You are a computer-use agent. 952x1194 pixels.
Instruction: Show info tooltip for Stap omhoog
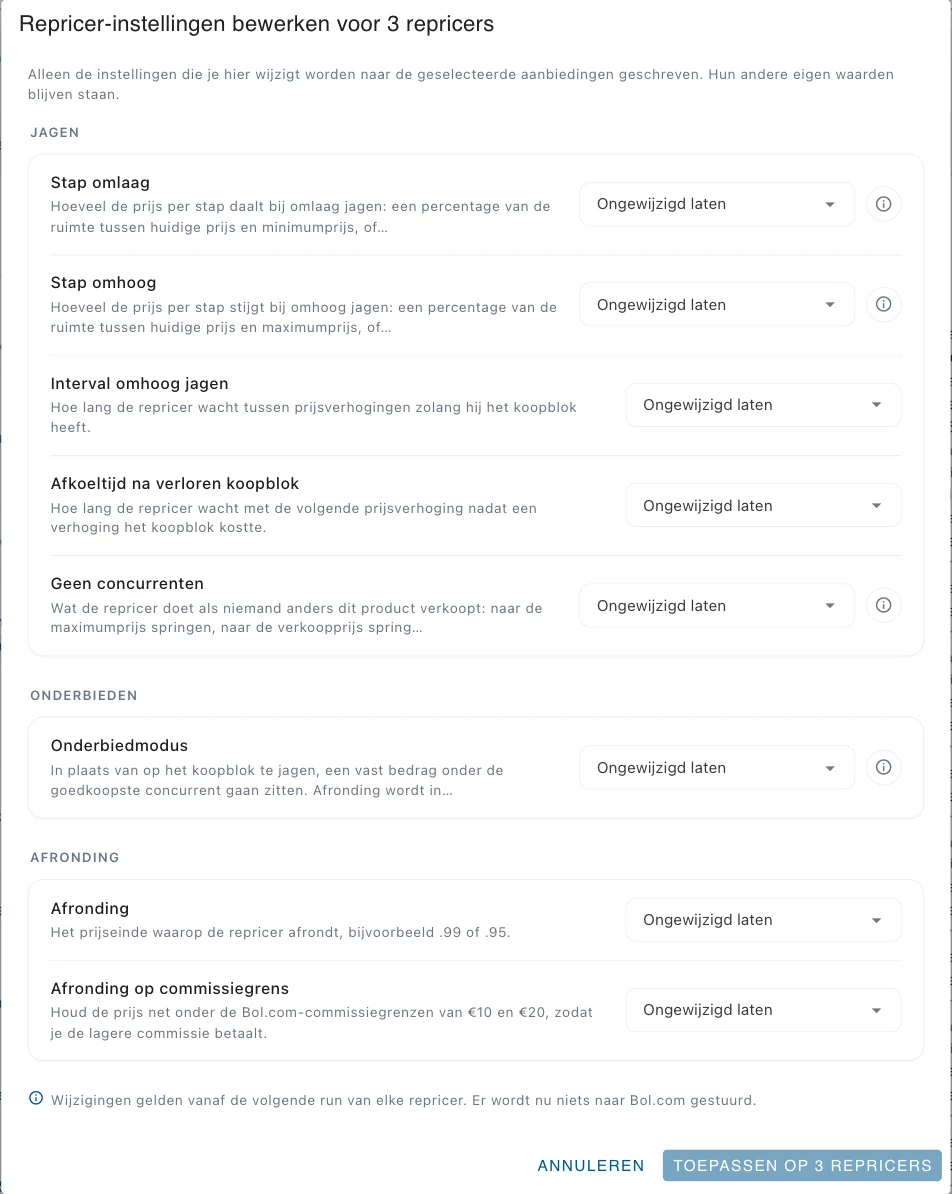tap(883, 305)
